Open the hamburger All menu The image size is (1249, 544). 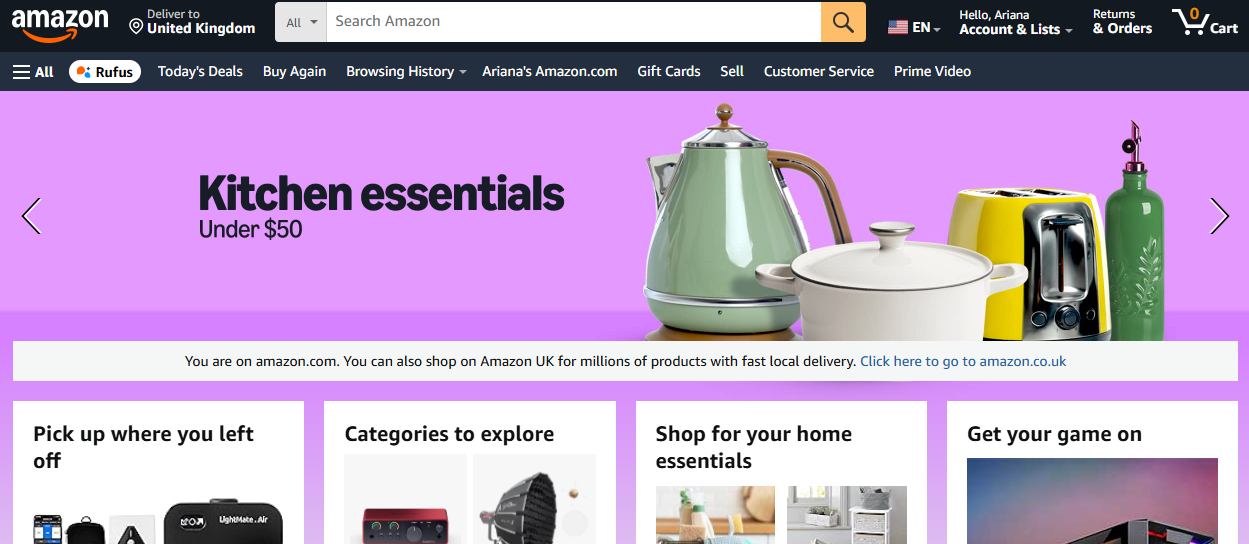click(33, 71)
